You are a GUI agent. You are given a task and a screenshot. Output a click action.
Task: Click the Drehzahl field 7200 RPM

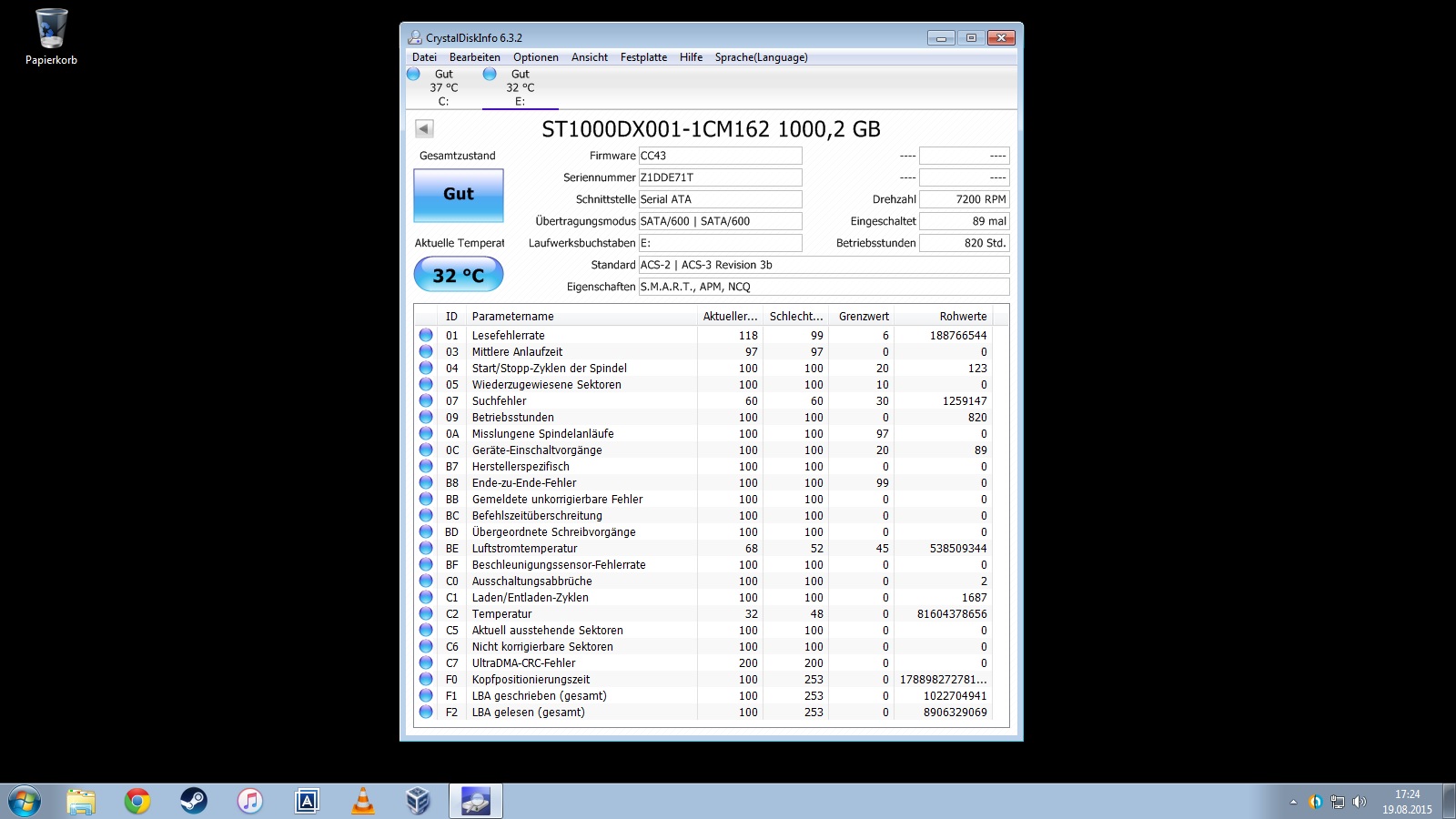964,199
